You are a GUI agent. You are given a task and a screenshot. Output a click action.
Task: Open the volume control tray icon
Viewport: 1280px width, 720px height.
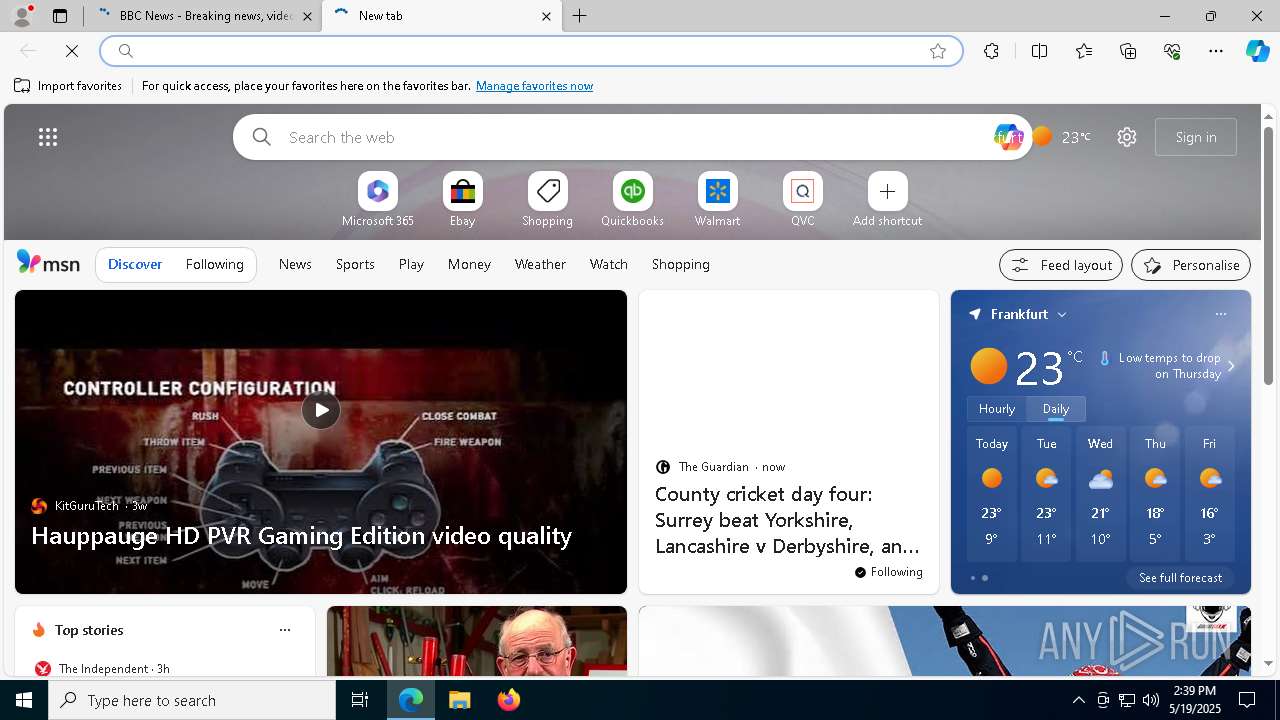[1151, 700]
